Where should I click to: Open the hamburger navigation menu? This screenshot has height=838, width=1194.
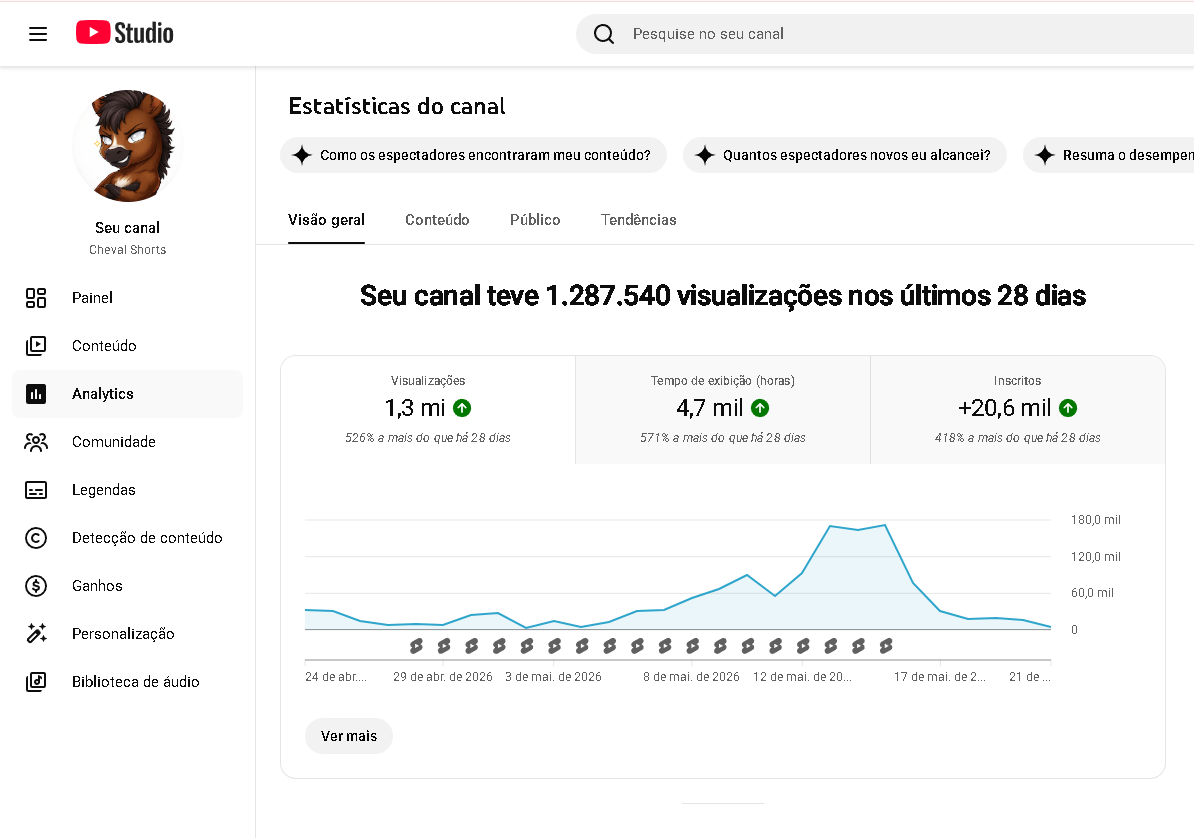click(38, 34)
